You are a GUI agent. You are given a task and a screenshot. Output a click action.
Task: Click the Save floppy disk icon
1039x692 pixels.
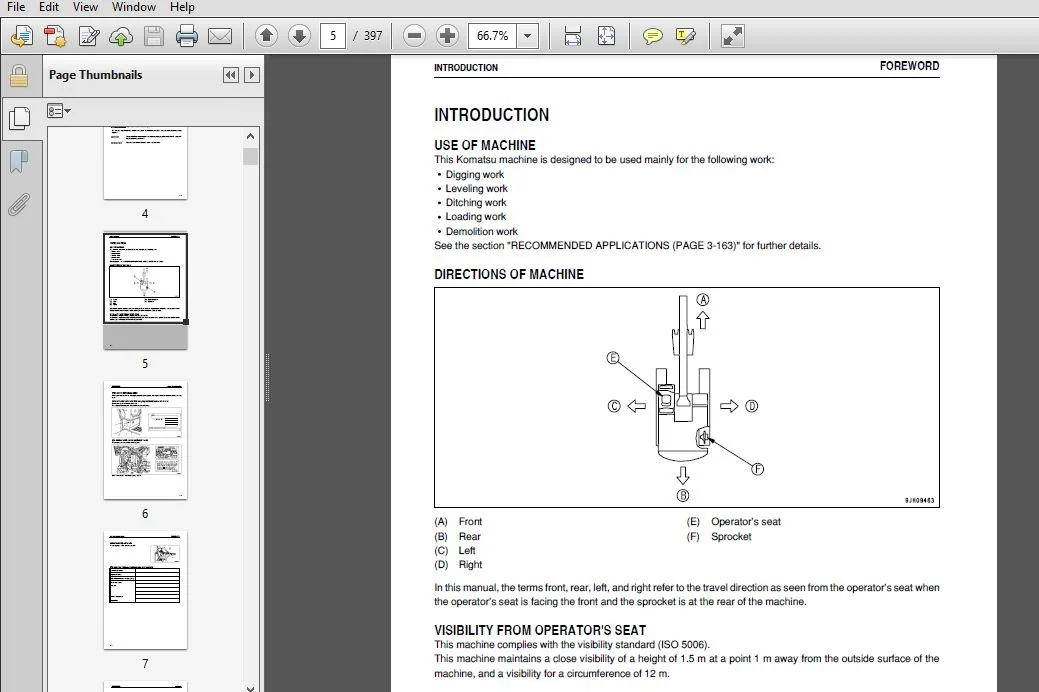pyautogui.click(x=154, y=36)
